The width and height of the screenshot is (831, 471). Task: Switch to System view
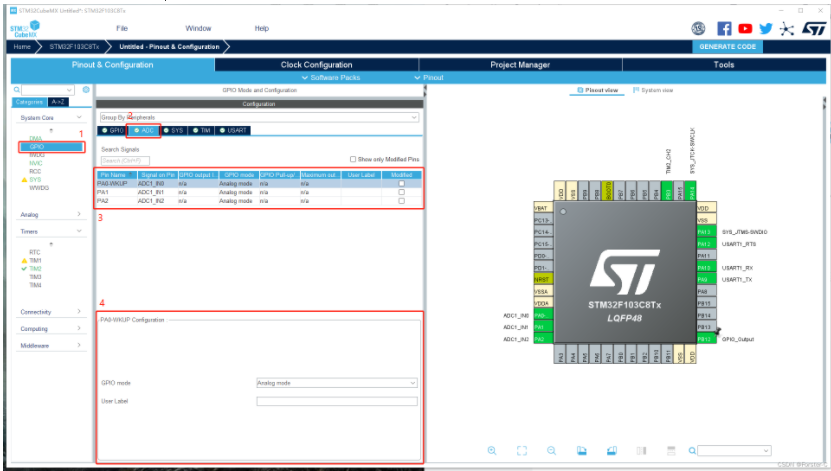[x=653, y=91]
